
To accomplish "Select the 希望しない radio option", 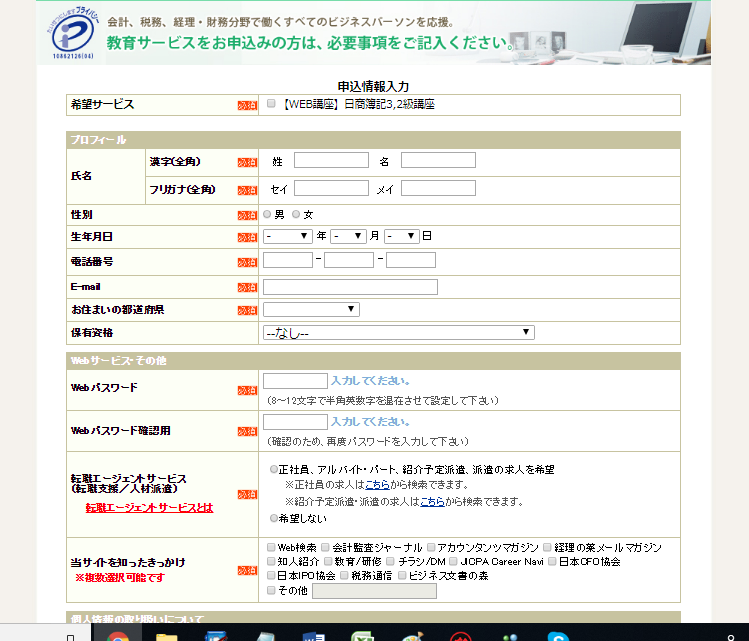I will point(274,519).
